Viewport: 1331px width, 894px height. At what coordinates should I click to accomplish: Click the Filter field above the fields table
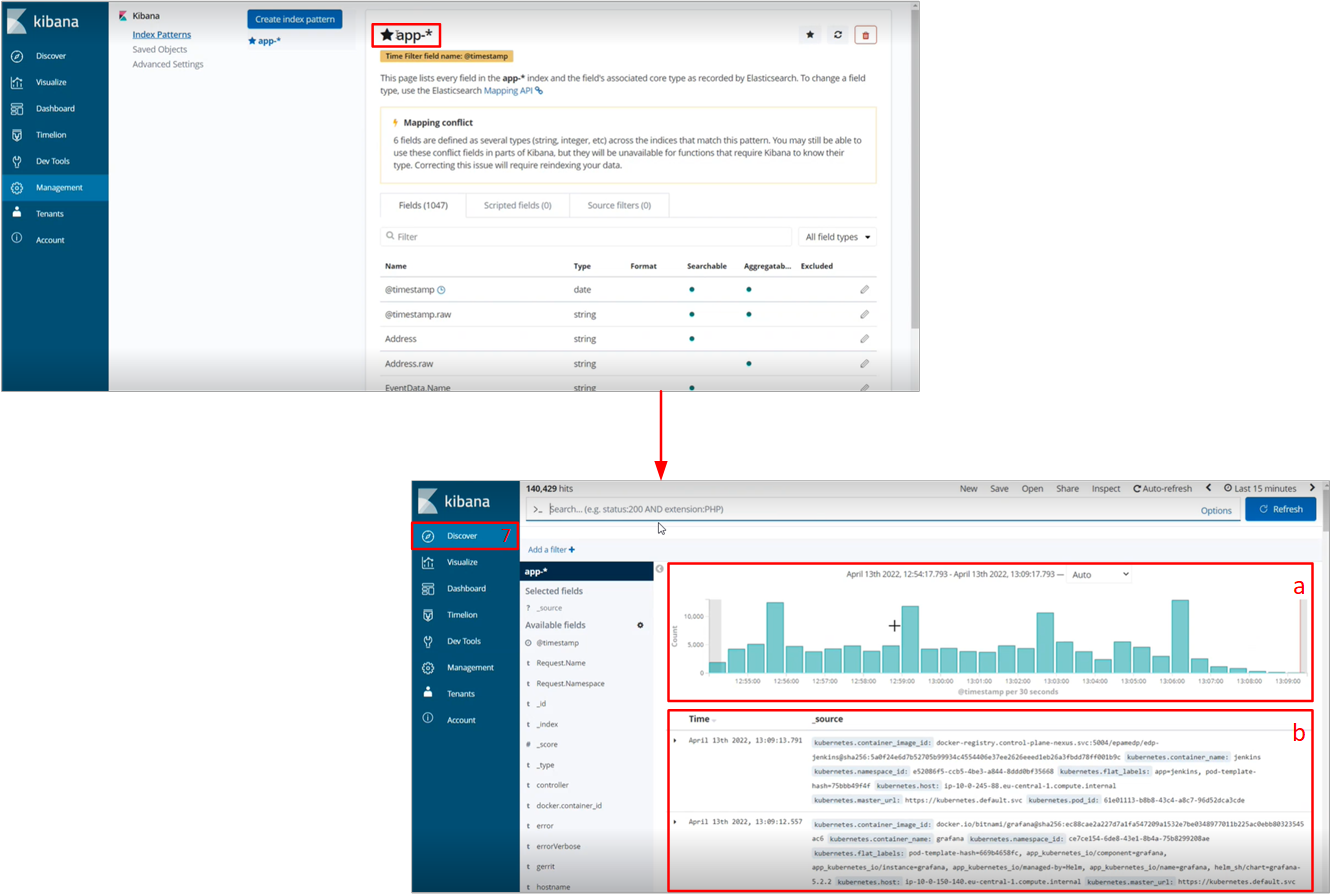point(584,237)
